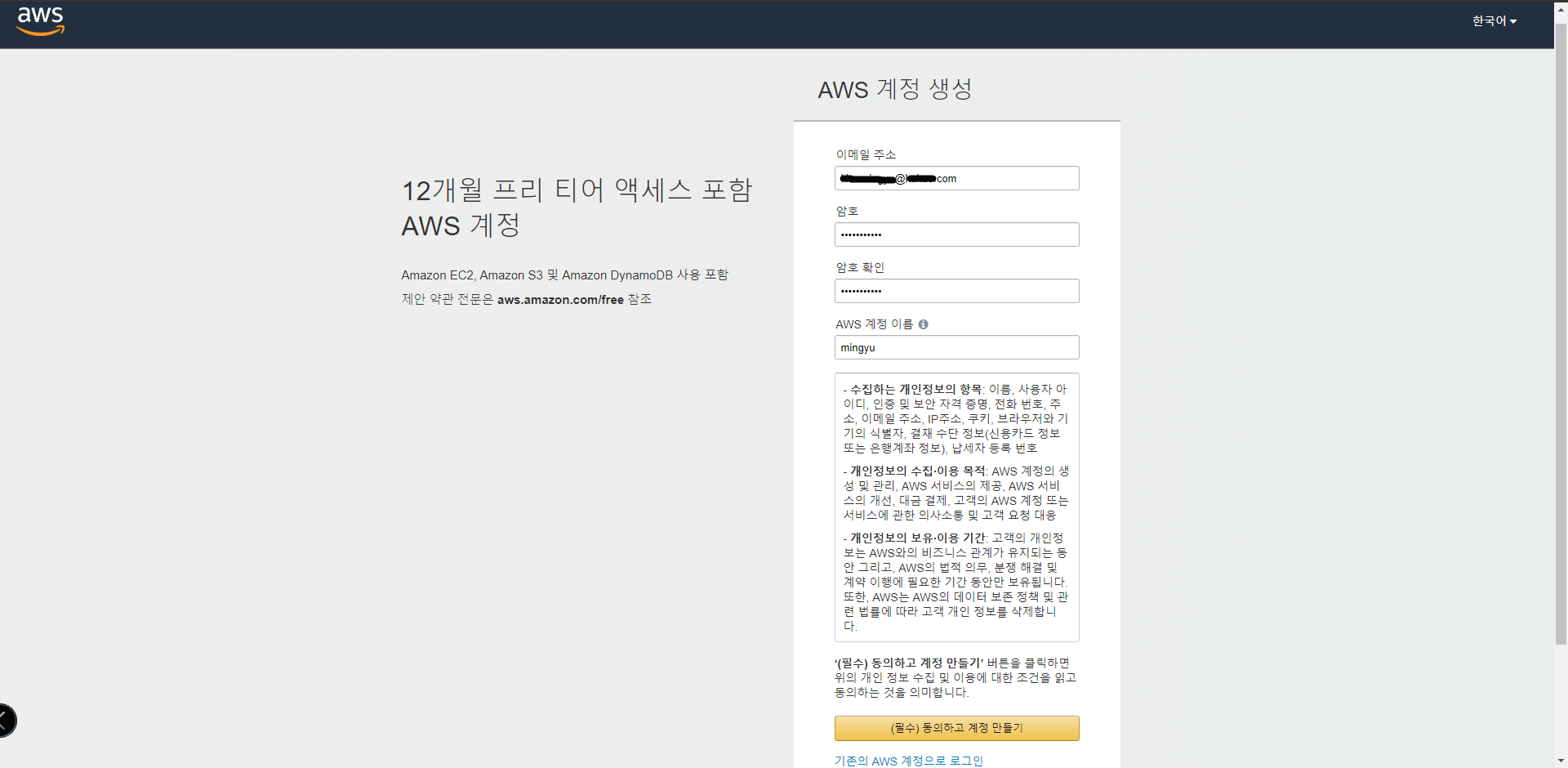
Task: Focus the 이메일 주소 input field
Action: [x=956, y=178]
